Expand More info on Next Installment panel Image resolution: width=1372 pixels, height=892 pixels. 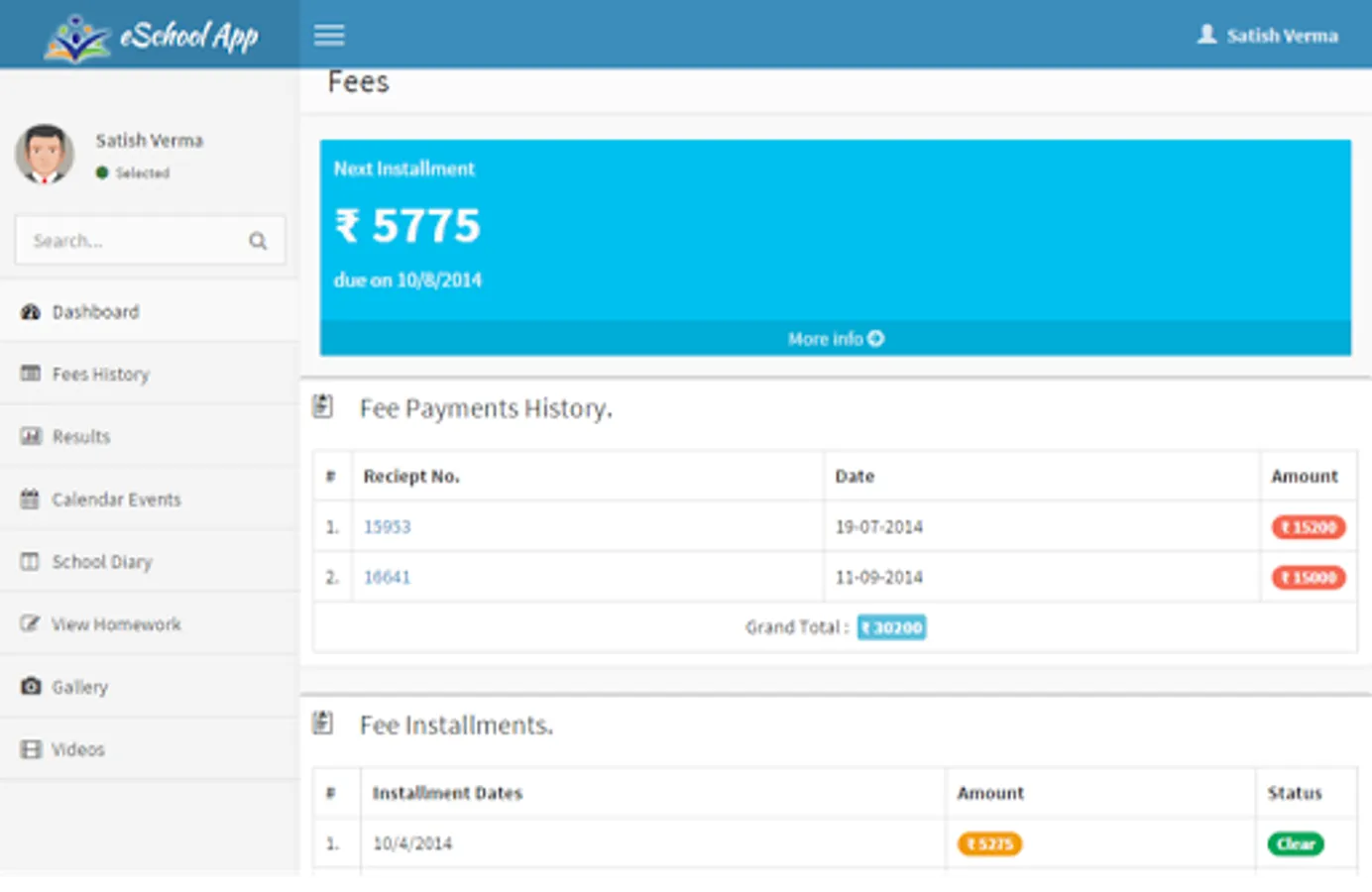click(x=835, y=338)
